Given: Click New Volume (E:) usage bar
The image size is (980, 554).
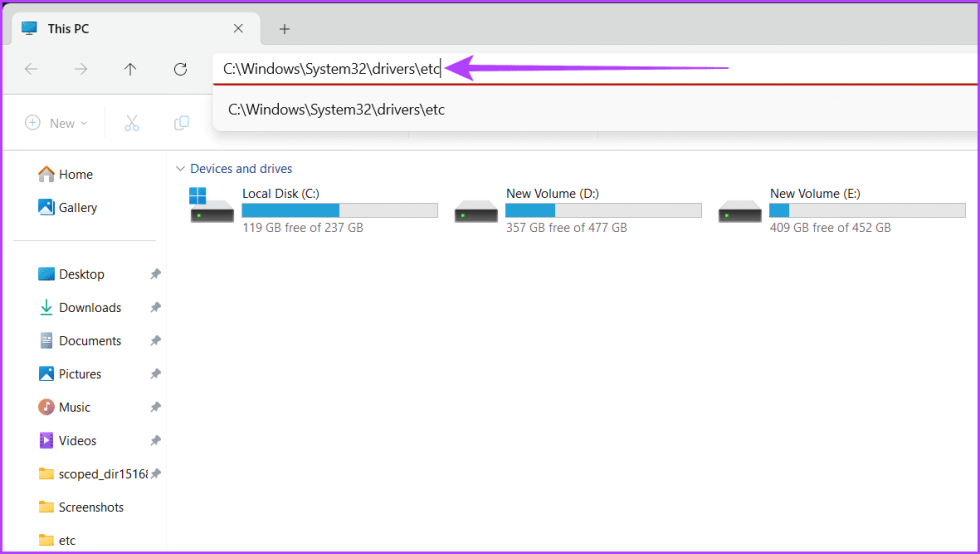Looking at the screenshot, I should click(868, 210).
